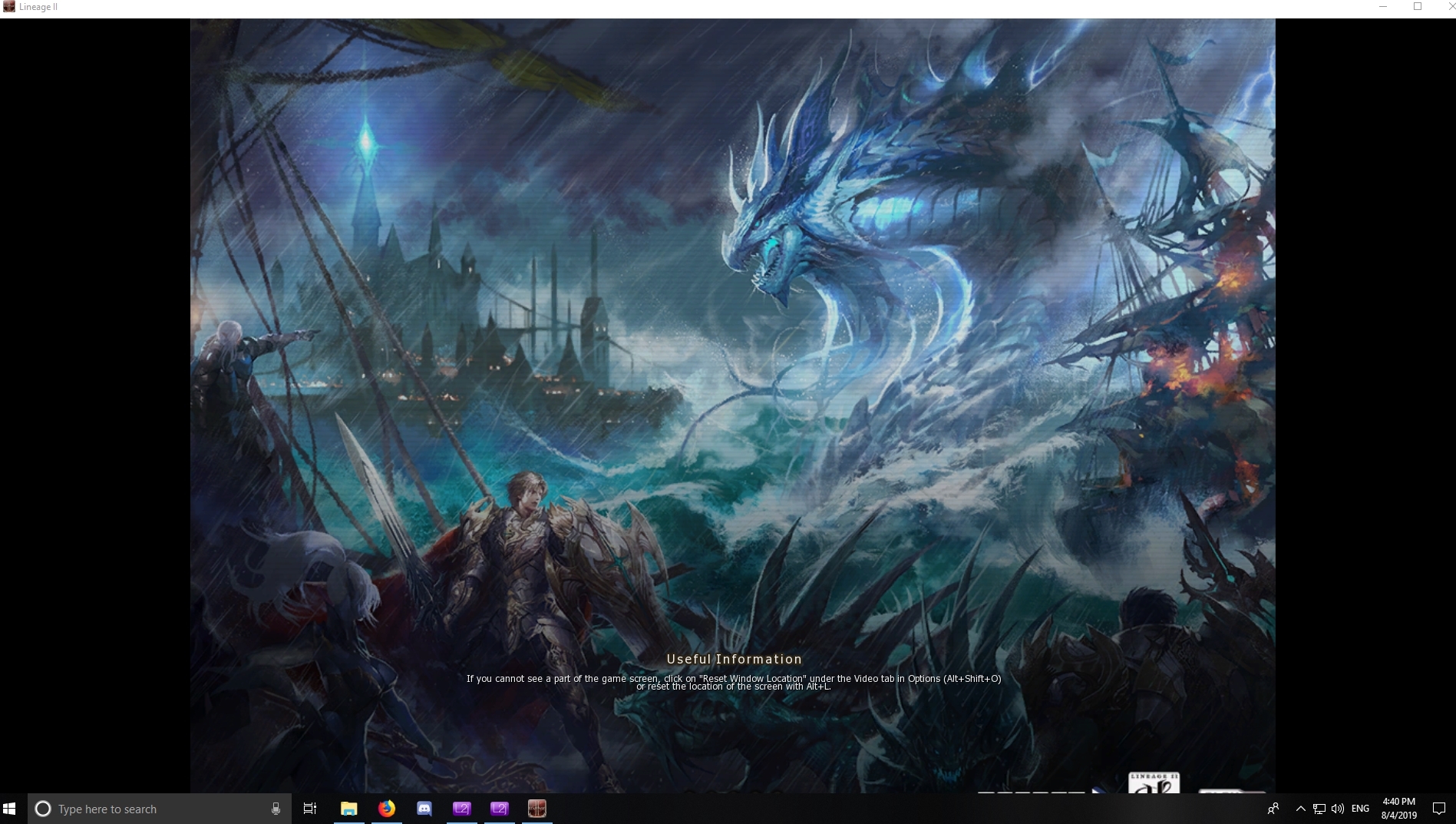Click the 'Type here to search' field
1456x824 pixels.
pos(160,809)
